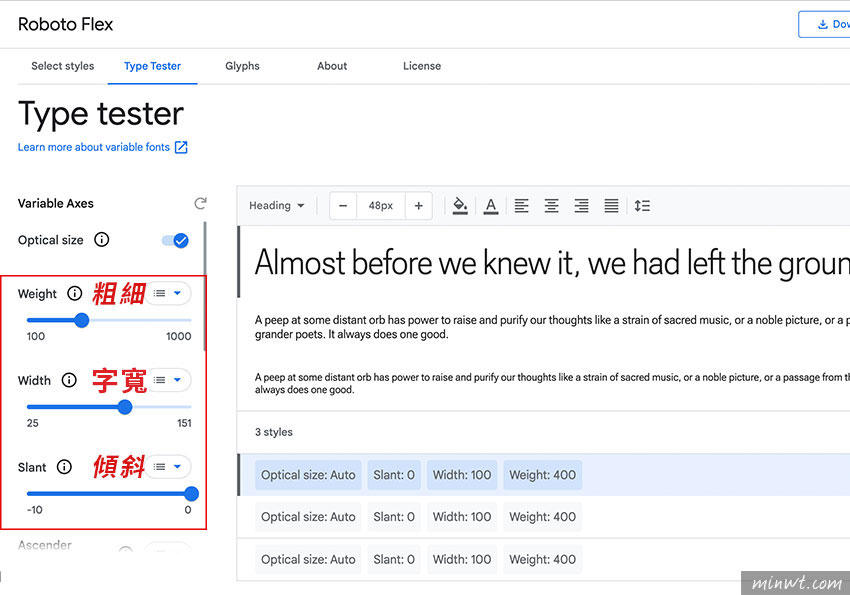Viewport: 850px width, 595px height.
Task: Click the external link icon beside Learn more
Action: pos(181,147)
